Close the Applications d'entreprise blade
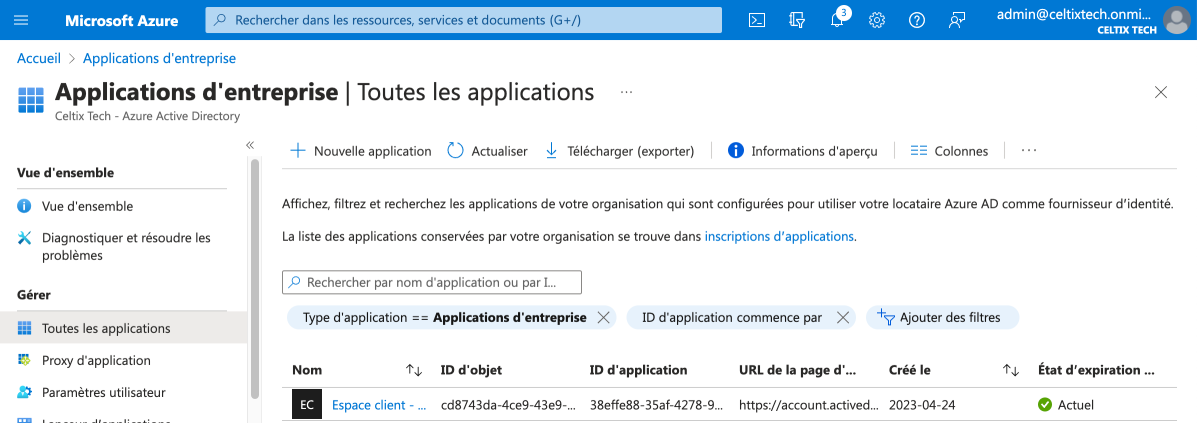This screenshot has height=423, width=1197. pyautogui.click(x=1161, y=92)
